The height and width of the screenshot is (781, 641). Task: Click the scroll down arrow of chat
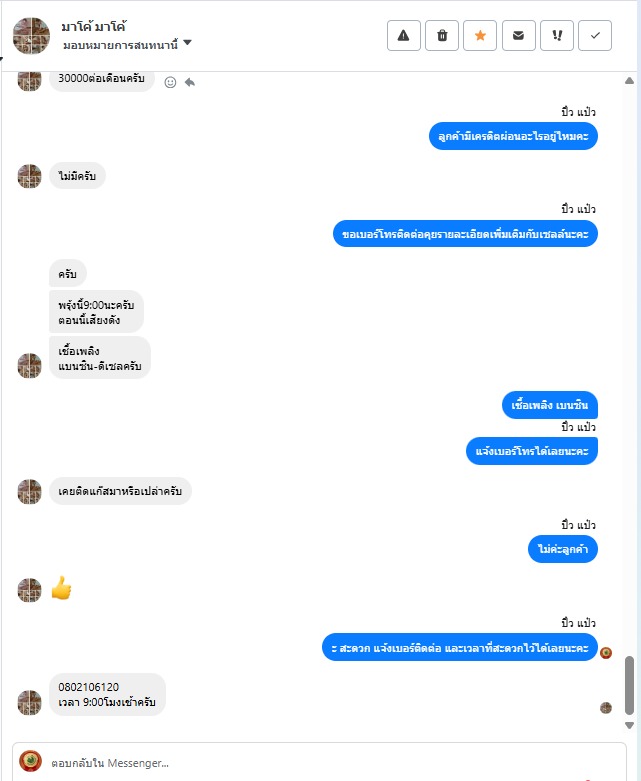(x=630, y=725)
